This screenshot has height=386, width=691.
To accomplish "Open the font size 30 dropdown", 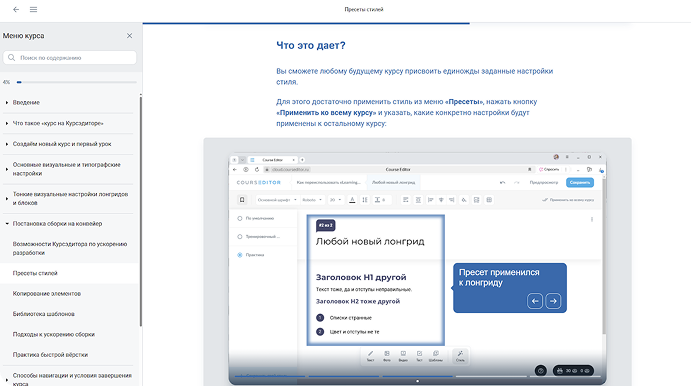I will (x=335, y=200).
